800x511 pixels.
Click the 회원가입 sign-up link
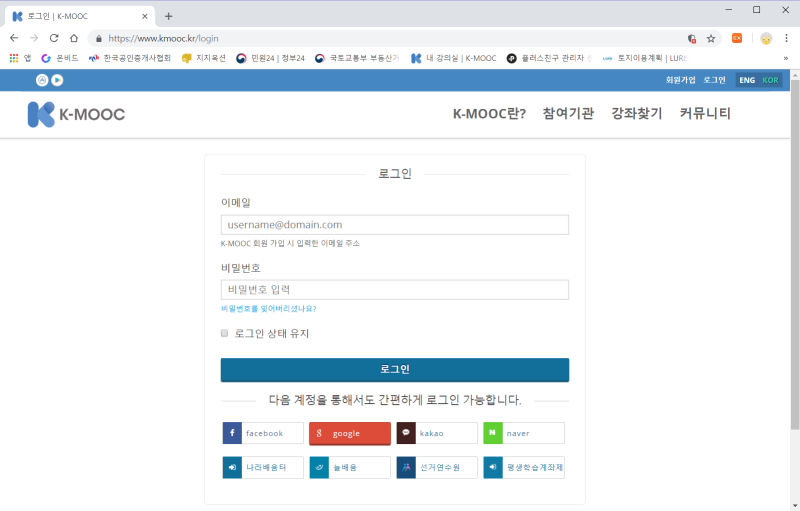coord(680,80)
